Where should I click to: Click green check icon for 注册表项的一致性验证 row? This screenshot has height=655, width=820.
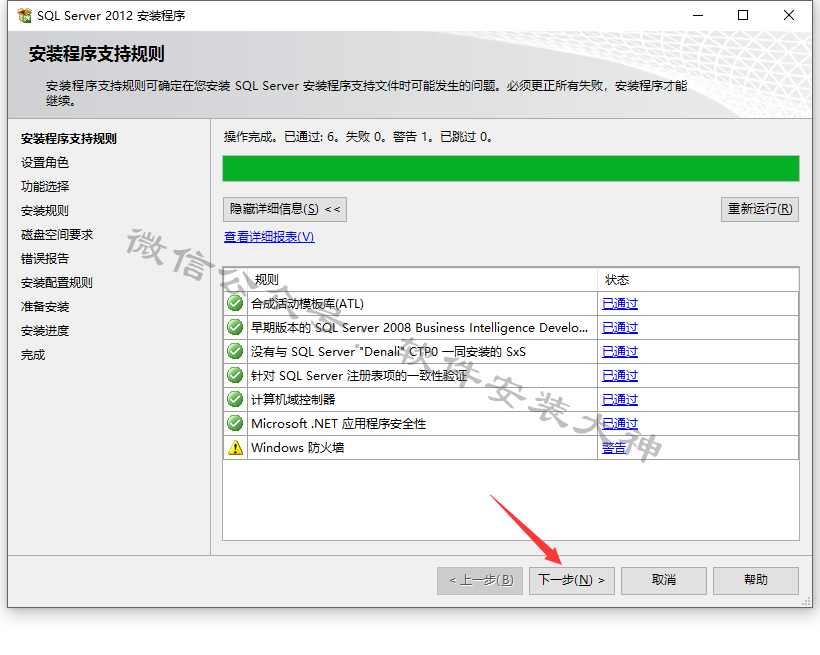pos(235,376)
